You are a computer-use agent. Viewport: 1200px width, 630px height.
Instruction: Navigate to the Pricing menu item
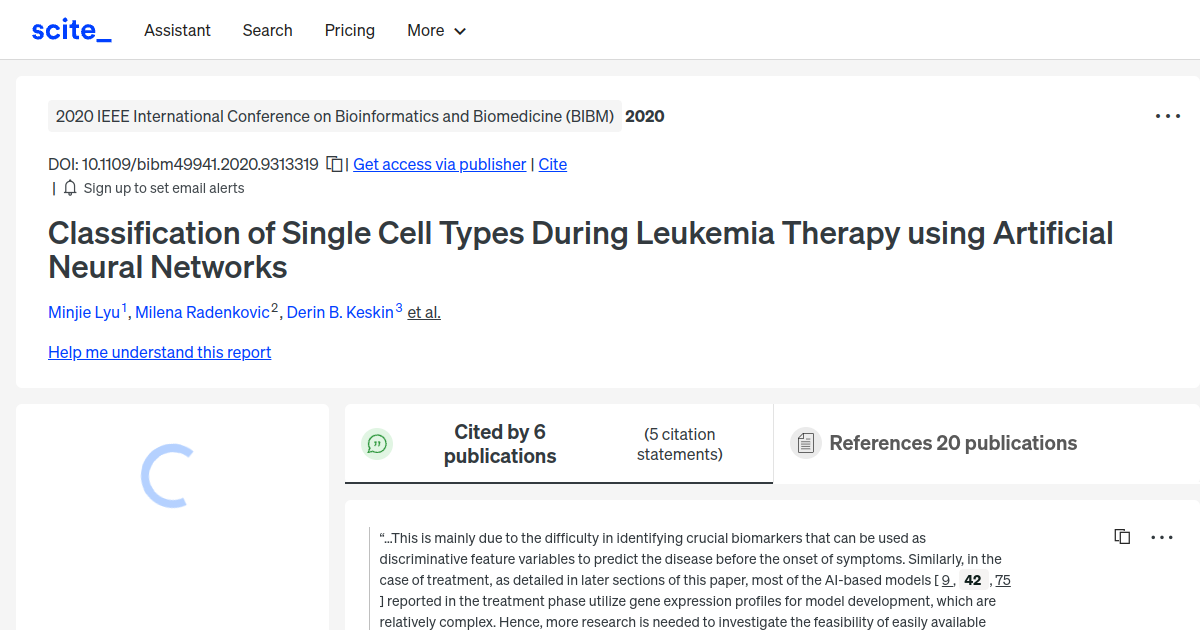[x=349, y=30]
